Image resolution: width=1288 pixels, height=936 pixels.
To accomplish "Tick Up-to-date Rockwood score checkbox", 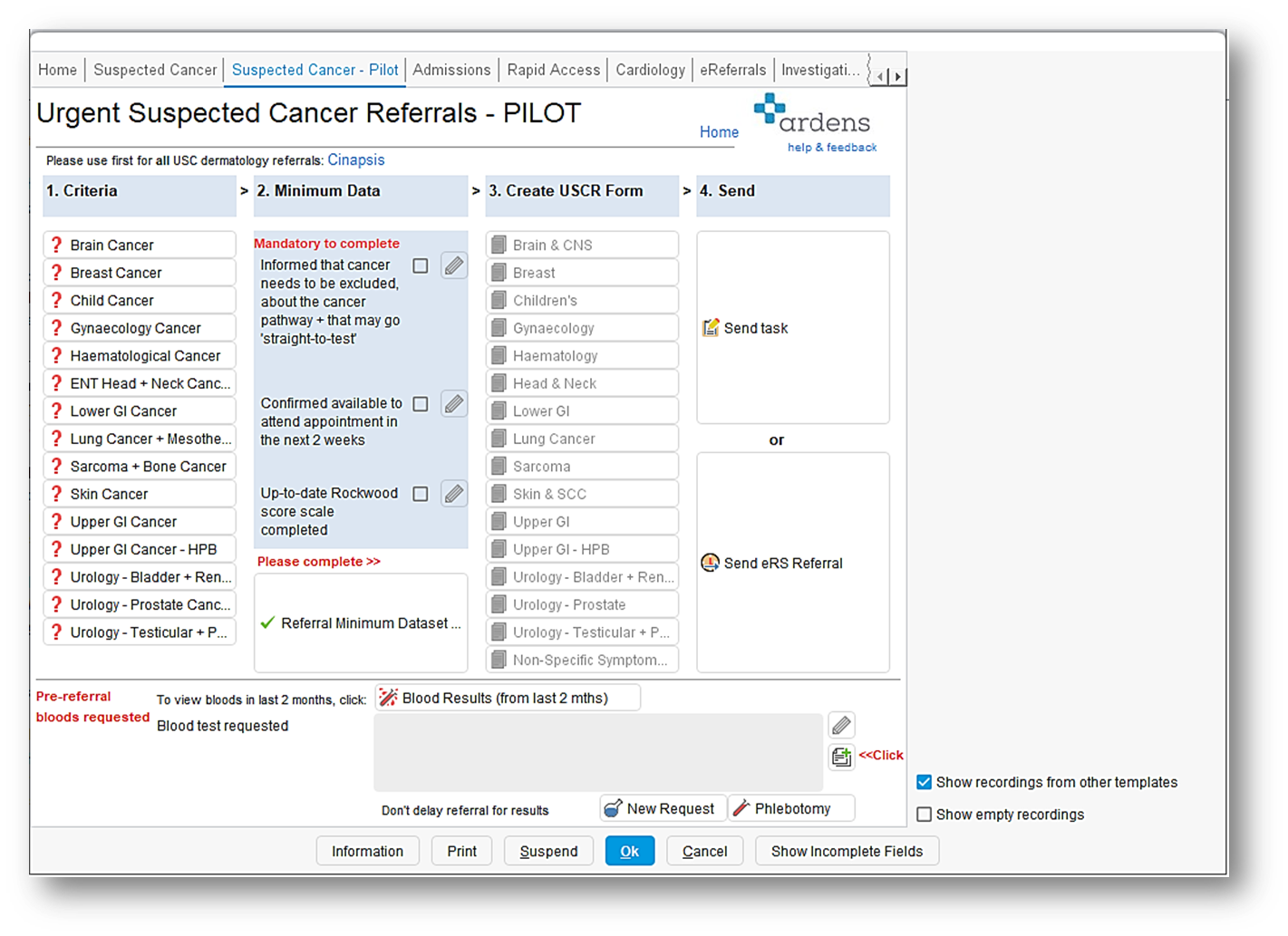I will 421,493.
